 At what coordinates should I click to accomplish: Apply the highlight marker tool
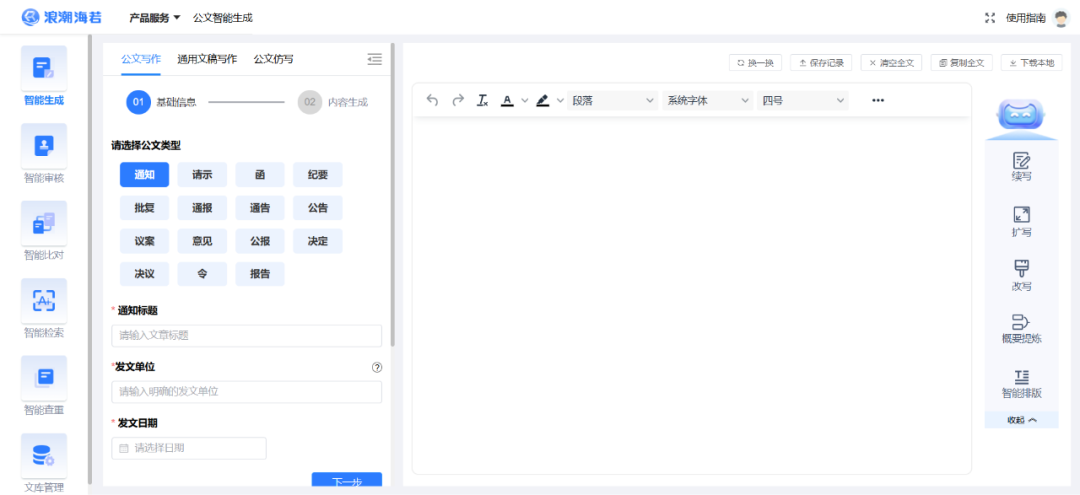click(x=543, y=101)
